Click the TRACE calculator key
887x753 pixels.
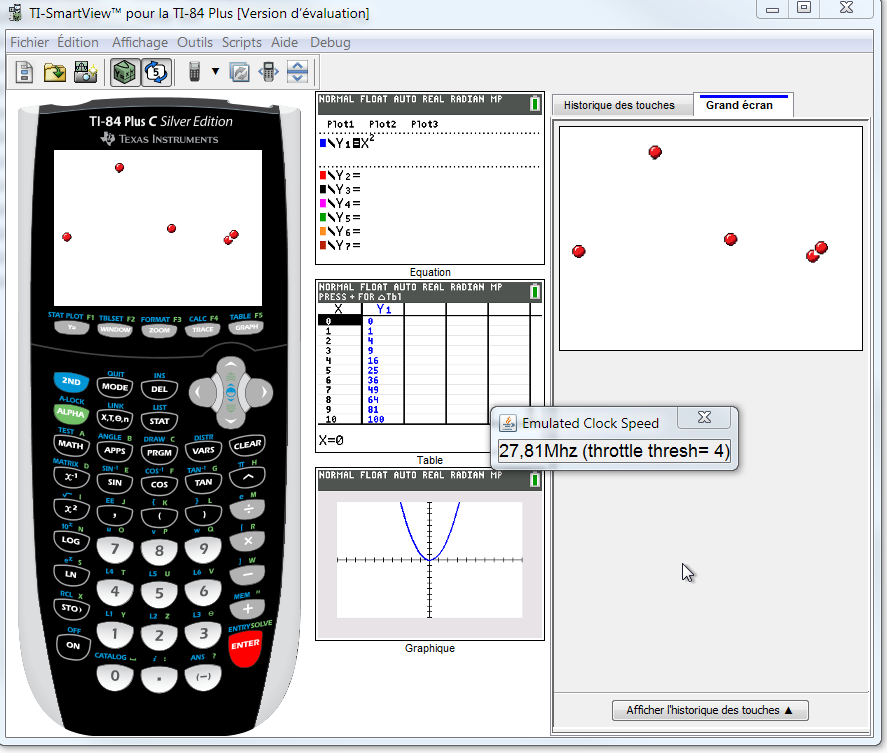tap(203, 329)
